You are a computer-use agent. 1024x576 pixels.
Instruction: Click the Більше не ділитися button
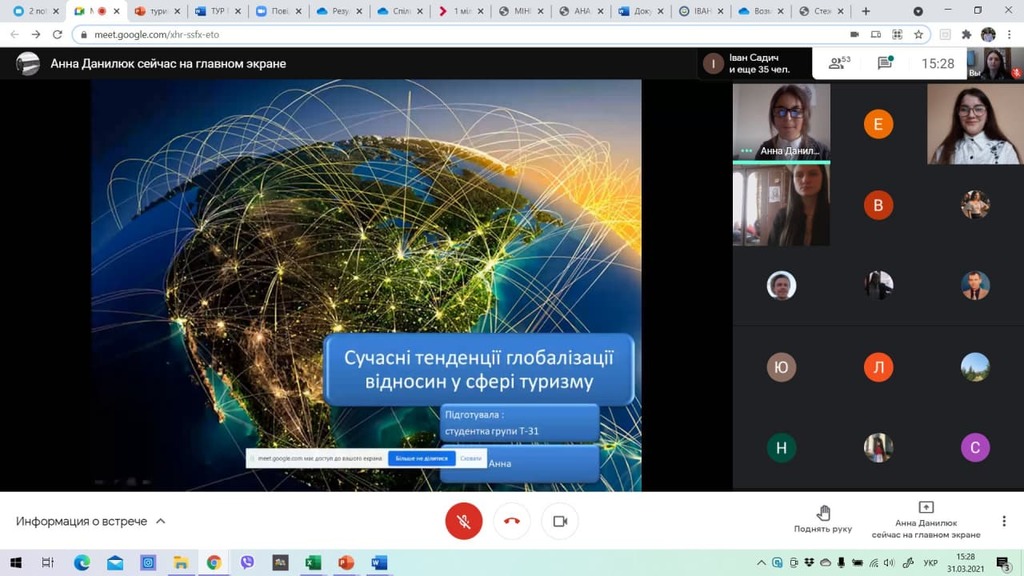tap(421, 458)
